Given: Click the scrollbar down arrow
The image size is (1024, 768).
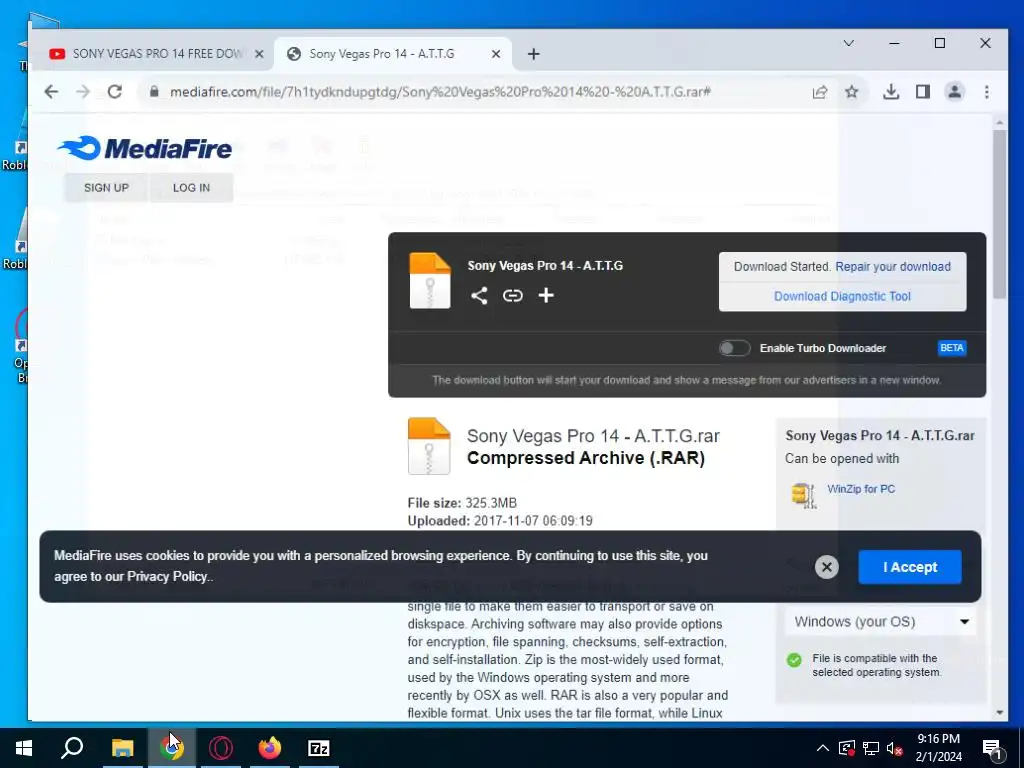Looking at the screenshot, I should [x=999, y=712].
